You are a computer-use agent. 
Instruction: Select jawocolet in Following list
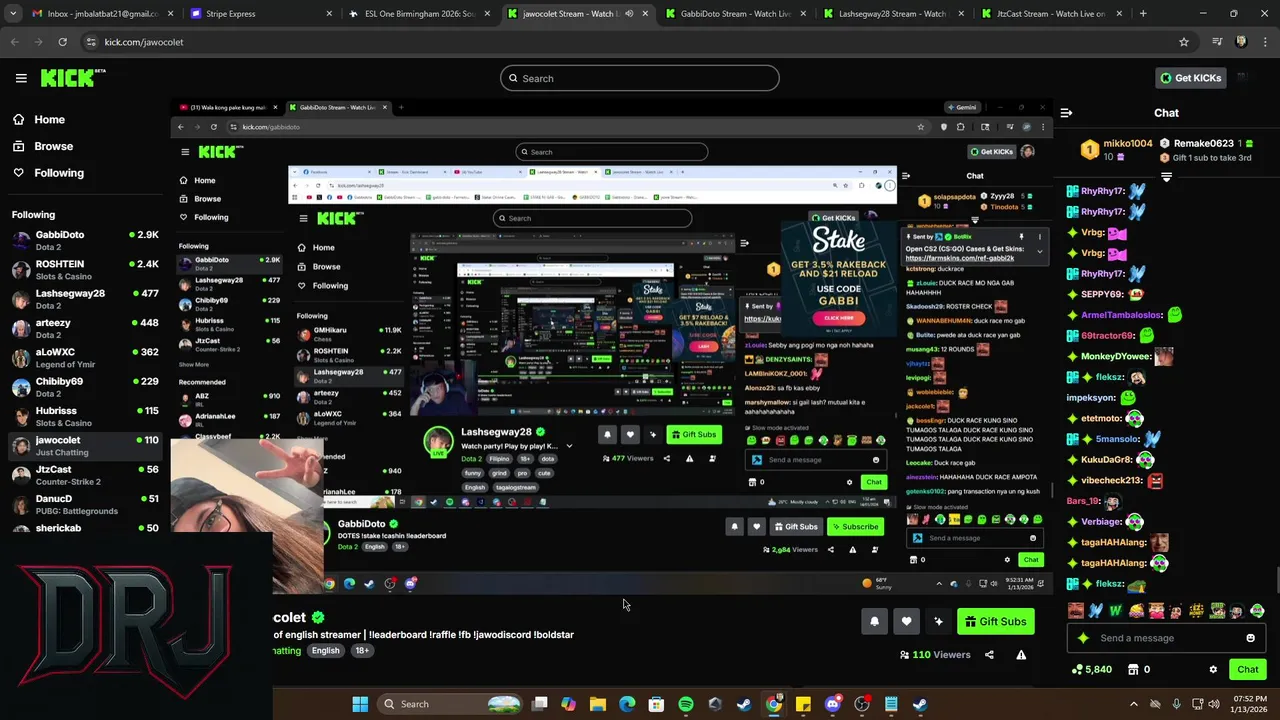click(x=85, y=446)
